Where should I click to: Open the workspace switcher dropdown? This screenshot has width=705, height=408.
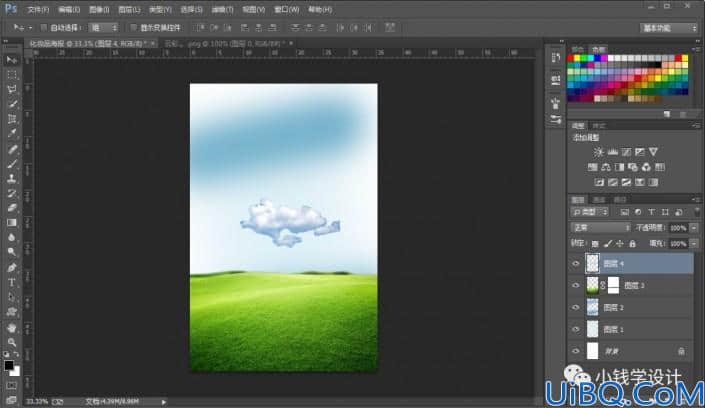click(x=669, y=28)
